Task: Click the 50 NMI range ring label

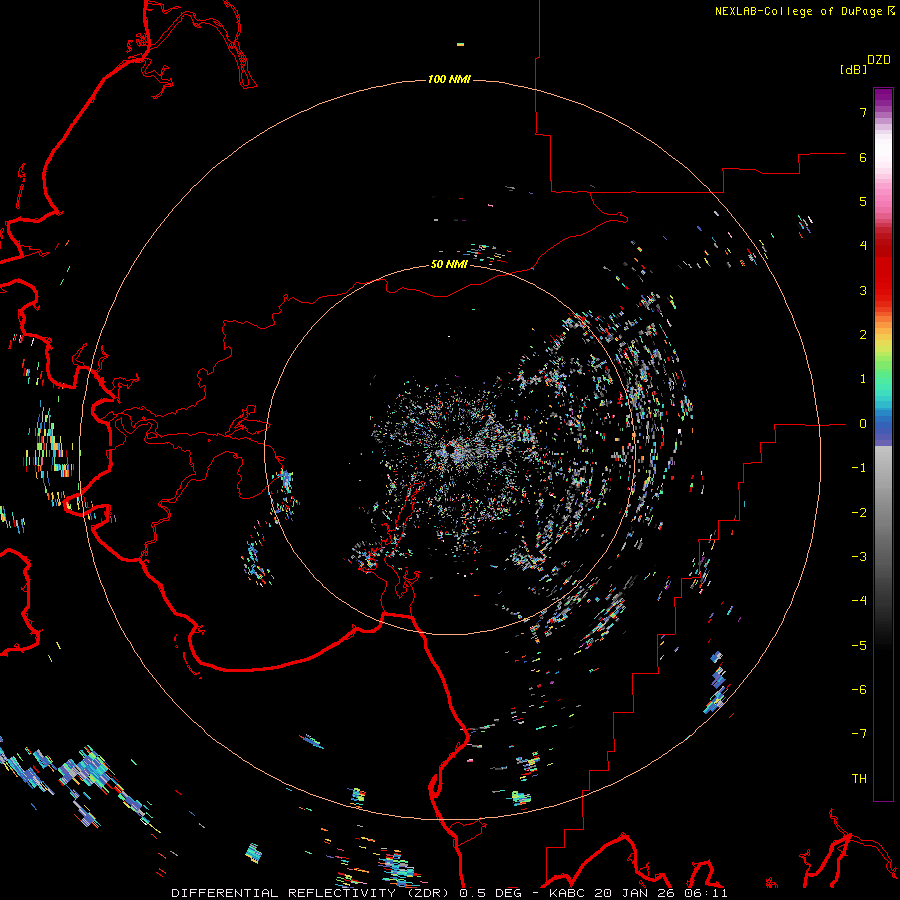Action: 449,264
